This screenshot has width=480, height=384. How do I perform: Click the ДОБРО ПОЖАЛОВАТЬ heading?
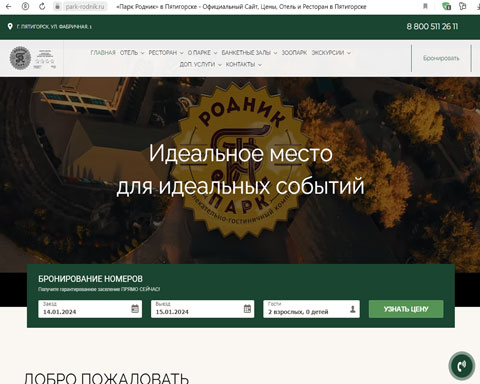click(106, 378)
